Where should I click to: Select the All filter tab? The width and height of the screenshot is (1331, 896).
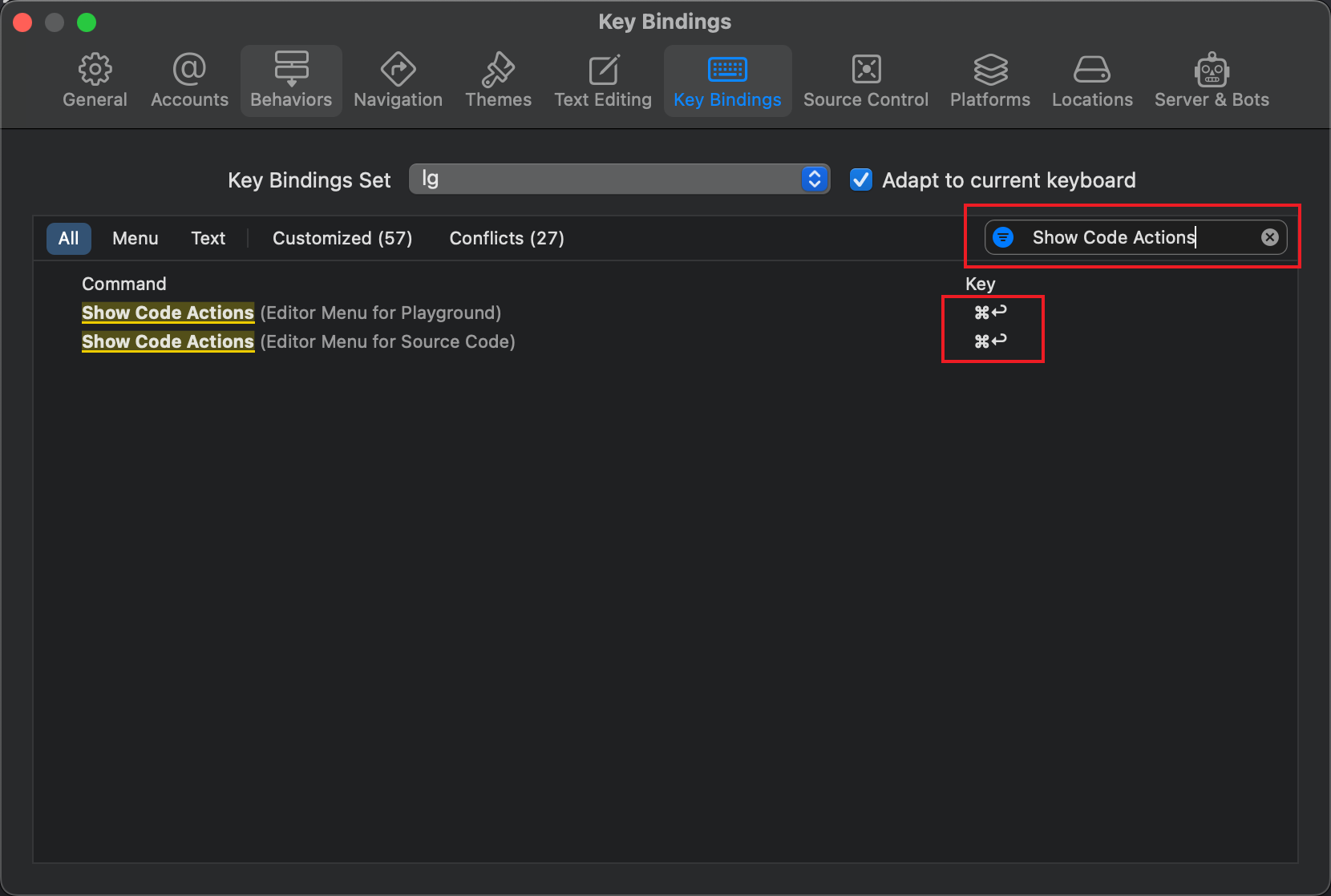(x=69, y=238)
